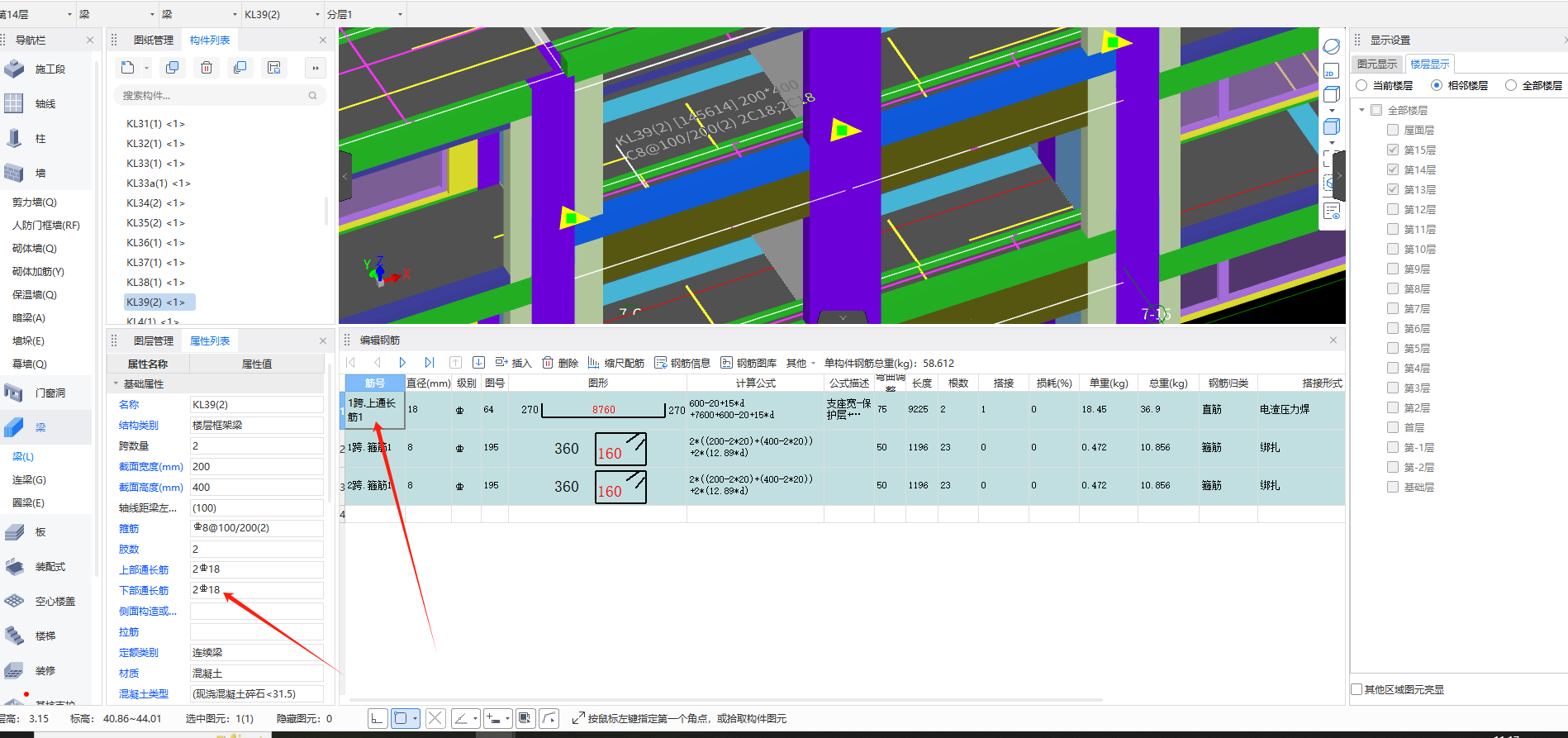Open 钢筋图库 rebar shape library

click(x=748, y=362)
